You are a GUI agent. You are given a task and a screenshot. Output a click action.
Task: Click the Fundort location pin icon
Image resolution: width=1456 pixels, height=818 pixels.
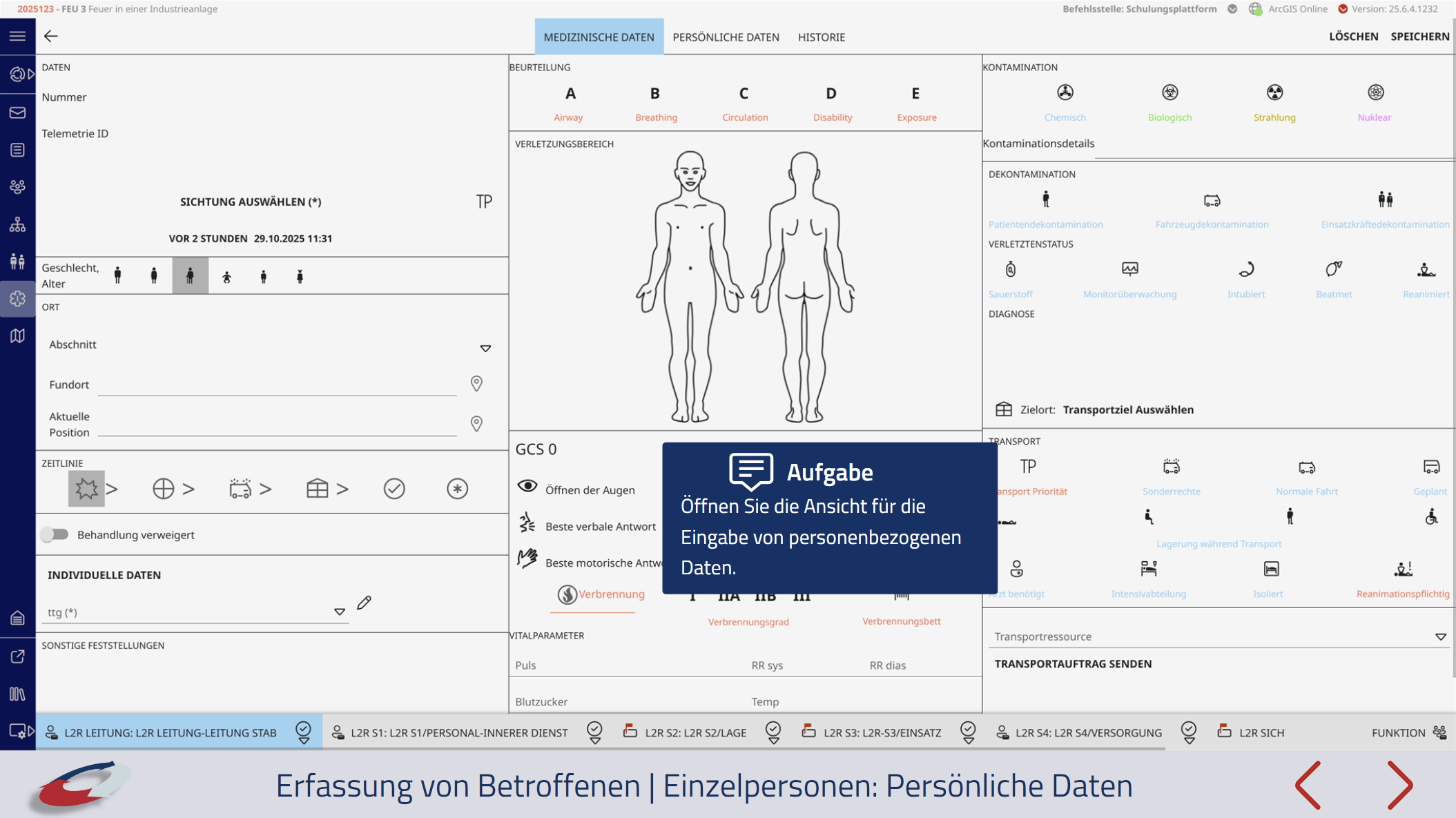coord(476,384)
